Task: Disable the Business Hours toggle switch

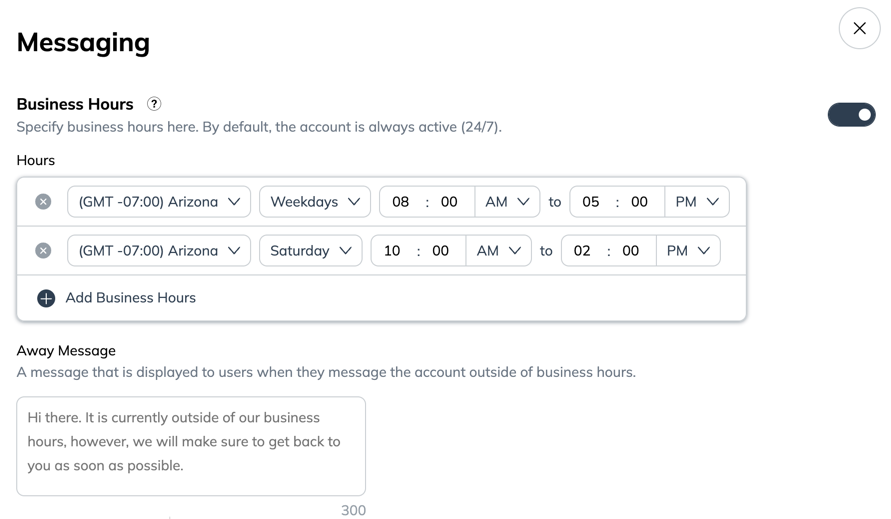Action: point(851,115)
